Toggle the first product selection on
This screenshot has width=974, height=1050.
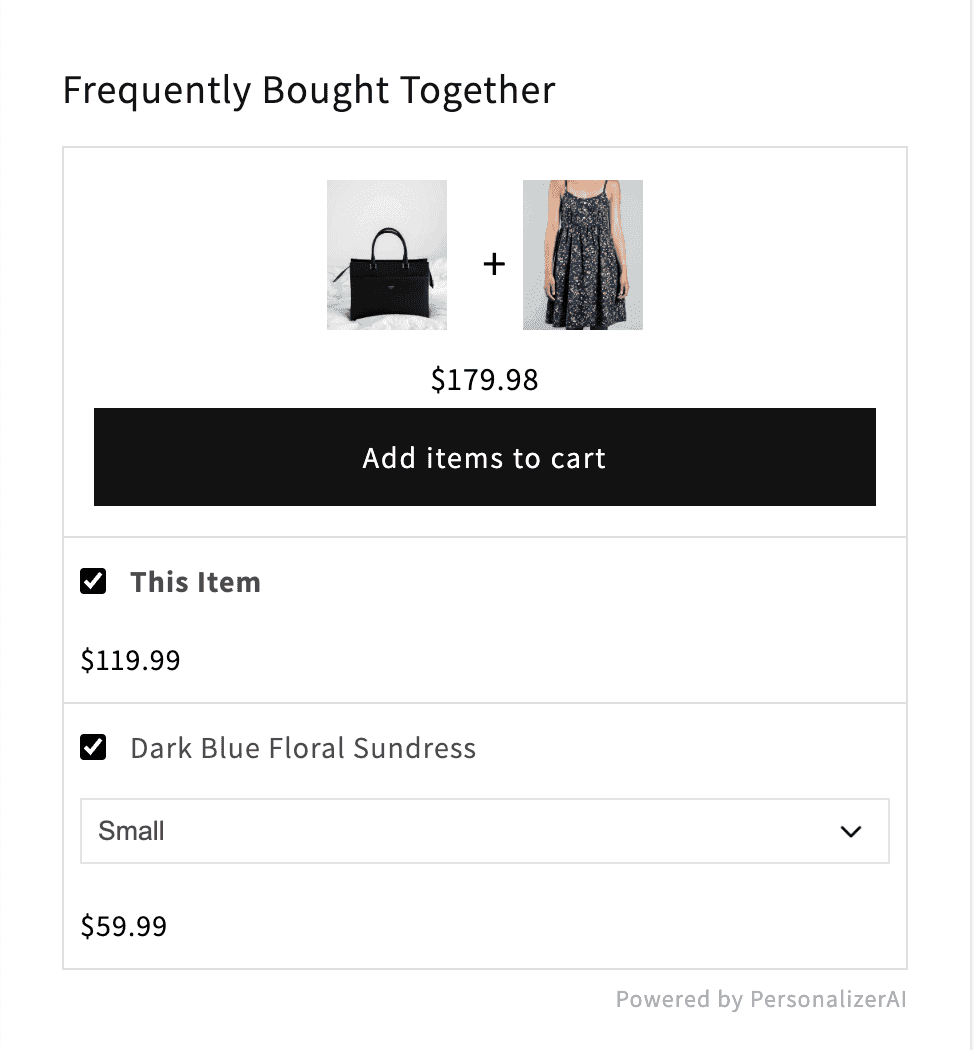(x=93, y=581)
